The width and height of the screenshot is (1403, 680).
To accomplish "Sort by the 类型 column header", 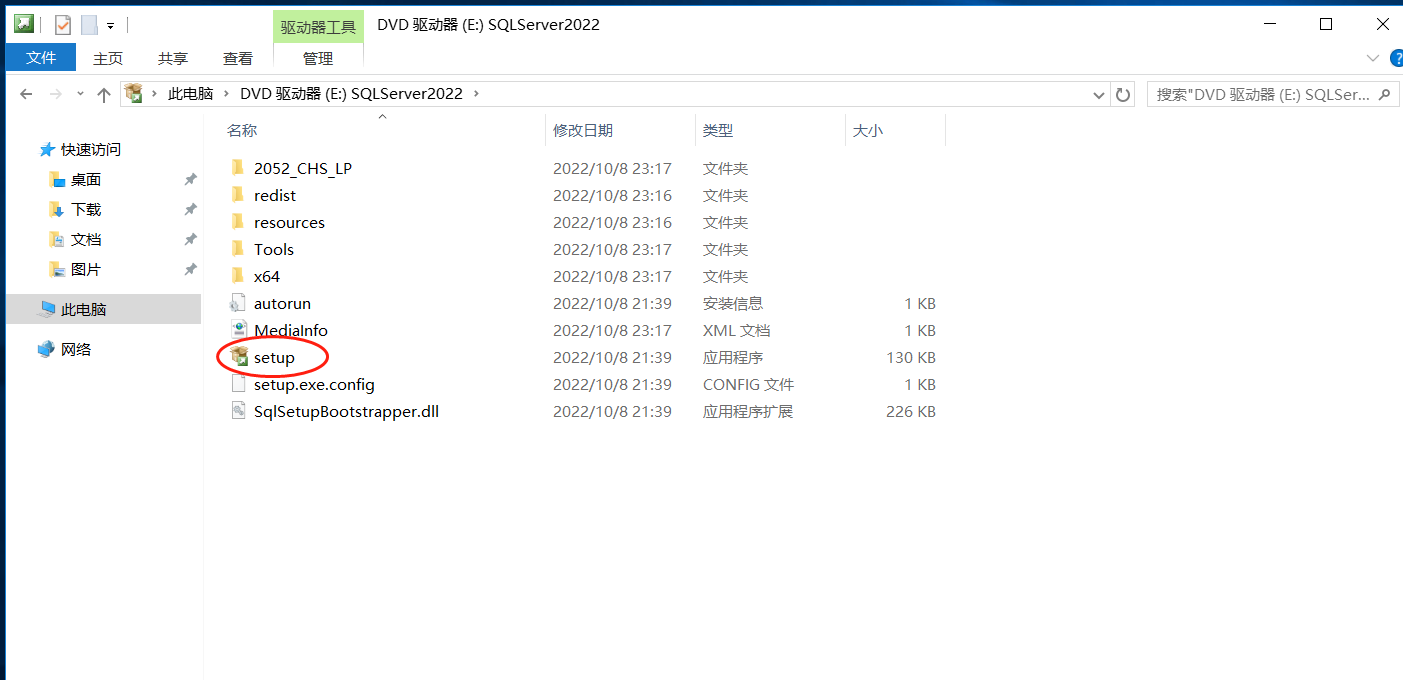I will pyautogui.click(x=718, y=130).
